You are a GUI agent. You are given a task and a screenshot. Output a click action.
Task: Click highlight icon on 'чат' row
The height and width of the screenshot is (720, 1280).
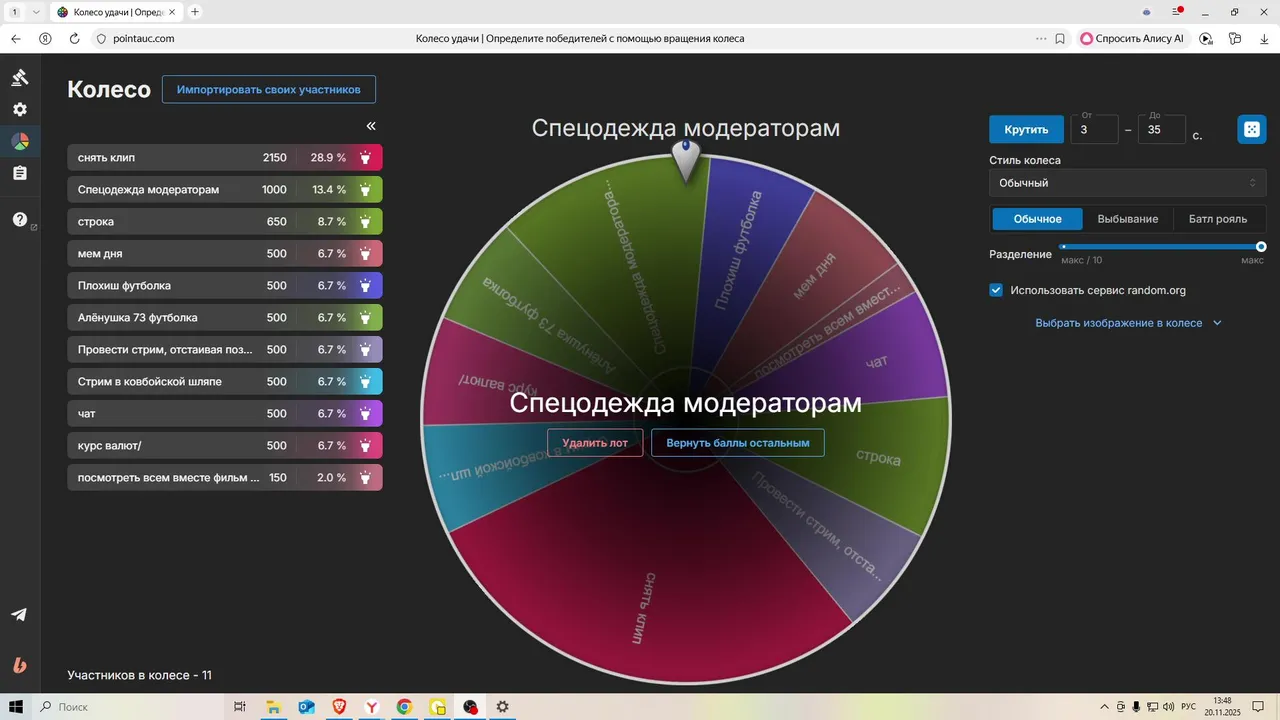(366, 414)
